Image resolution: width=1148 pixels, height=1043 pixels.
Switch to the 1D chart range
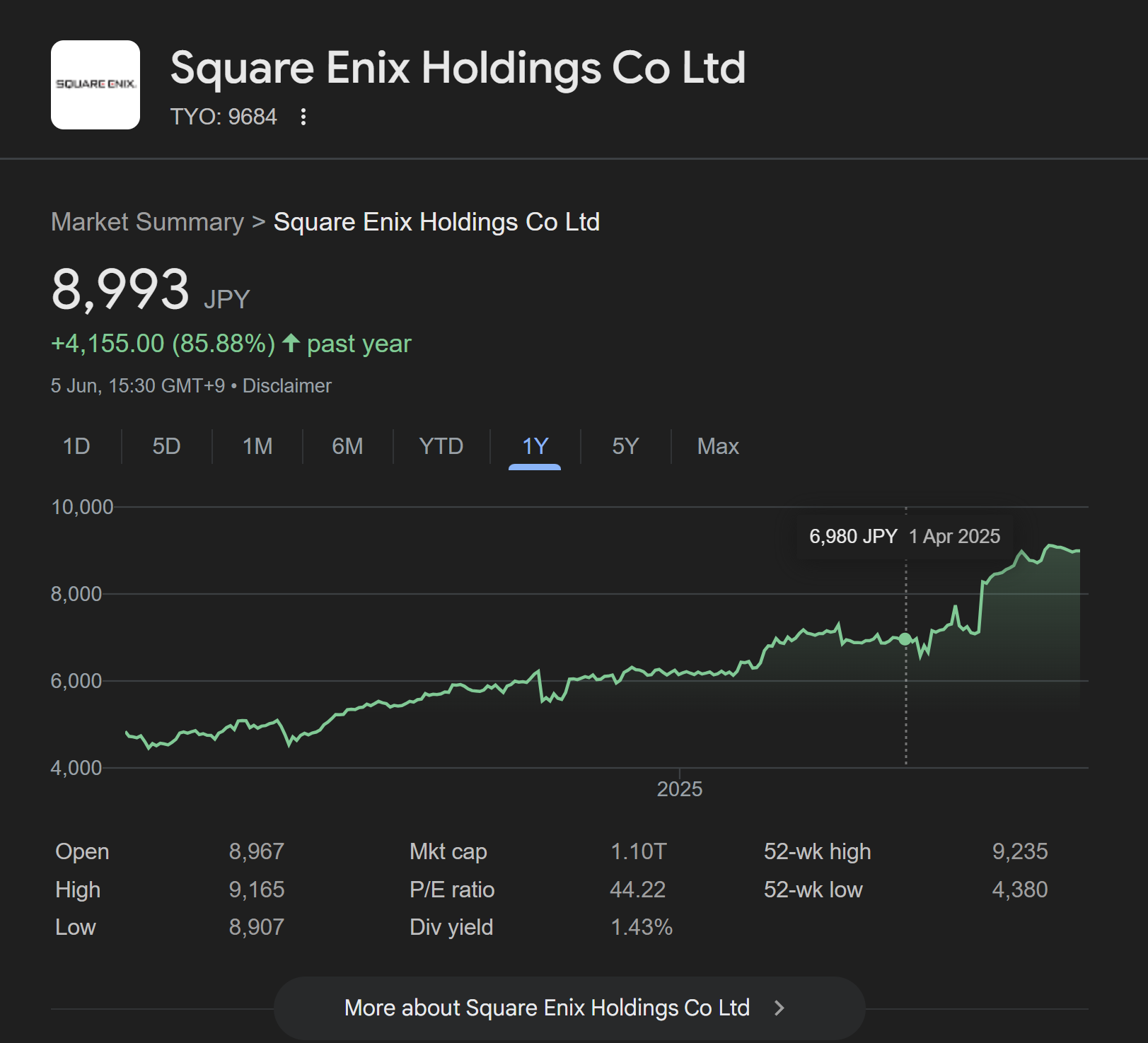click(x=76, y=446)
